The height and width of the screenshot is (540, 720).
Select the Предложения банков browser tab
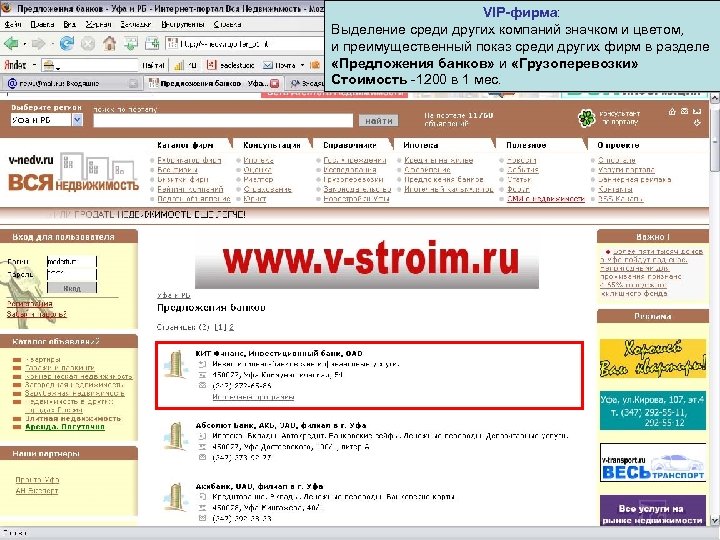point(213,83)
